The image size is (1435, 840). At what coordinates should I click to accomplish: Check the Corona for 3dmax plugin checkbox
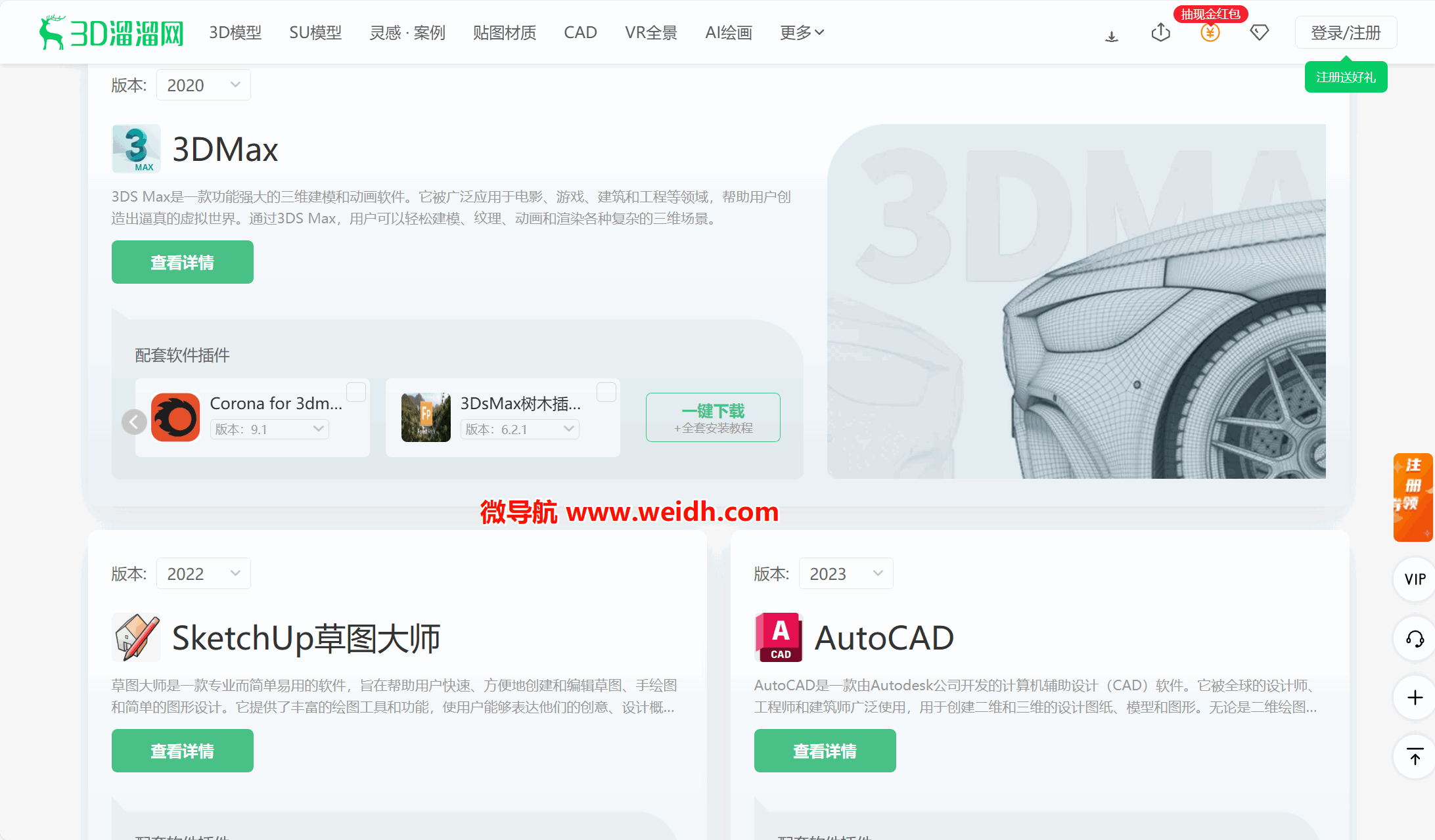point(356,392)
